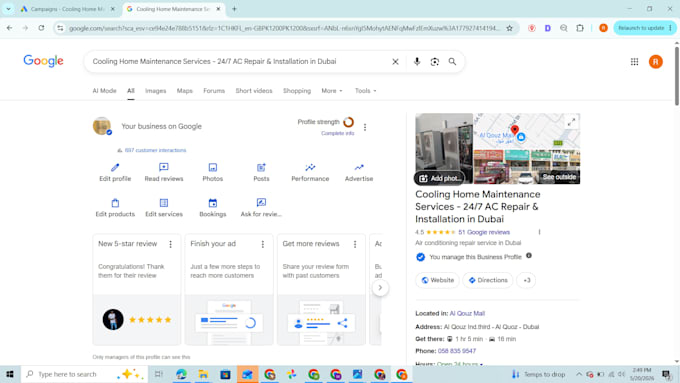Switch to Shopping tab

[297, 91]
